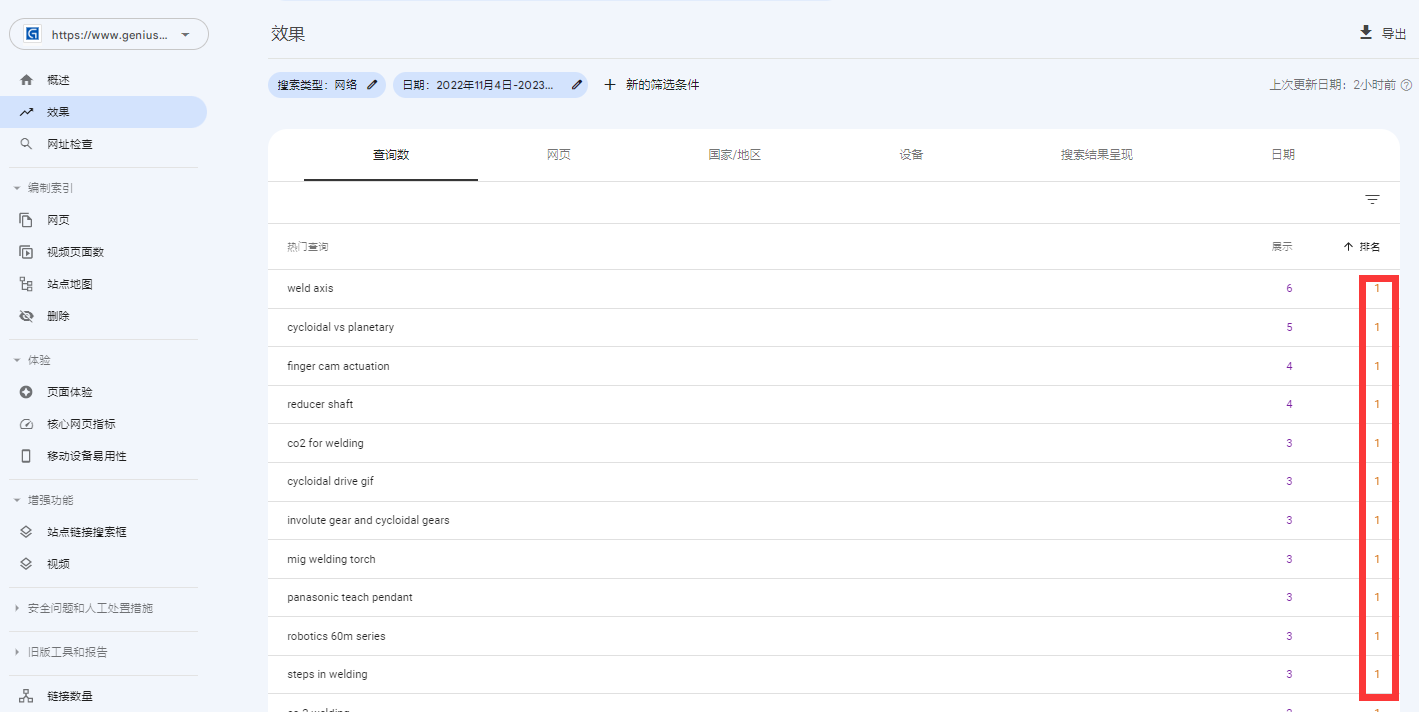The image size is (1419, 712).
Task: Edit the search type filter pencil
Action: pyautogui.click(x=372, y=85)
